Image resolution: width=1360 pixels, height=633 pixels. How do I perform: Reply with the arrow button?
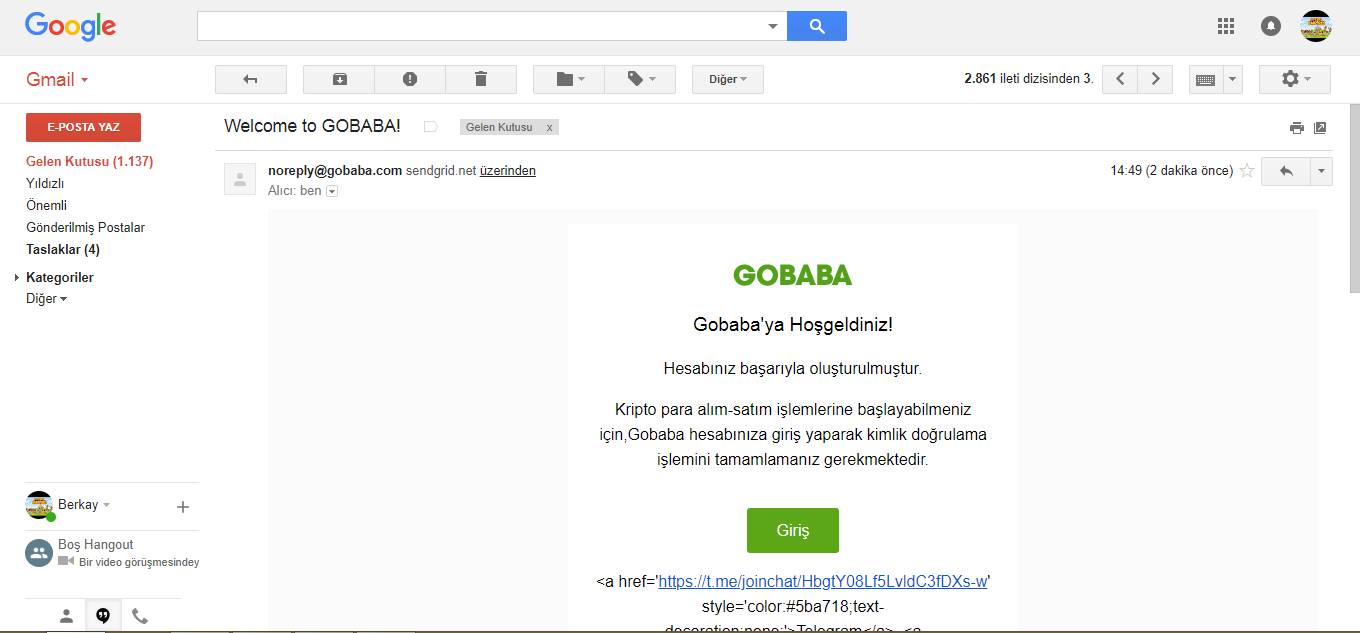(x=1286, y=171)
